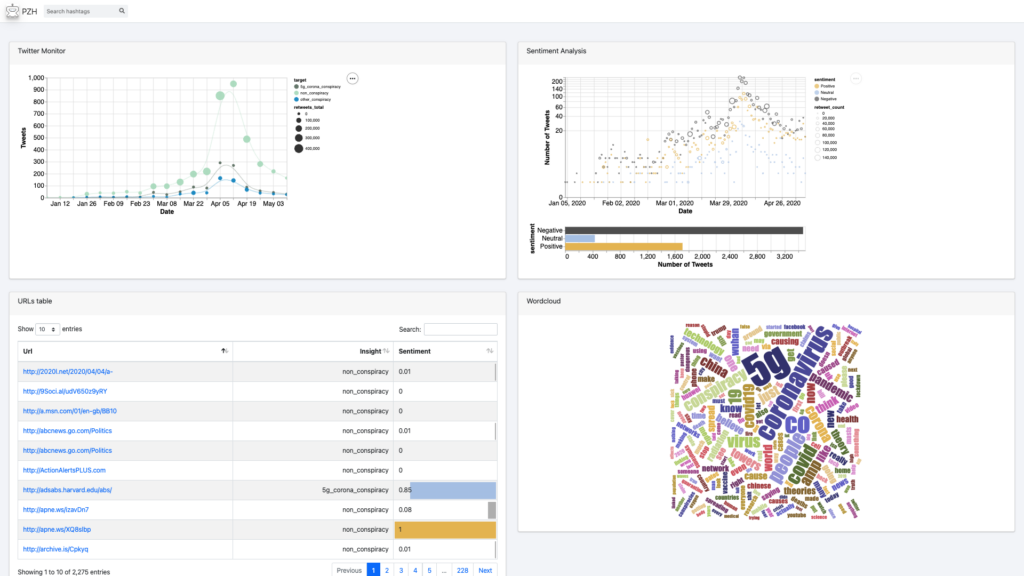
Task: Open Sentiment Analysis chart actions menu
Action: 855,78
